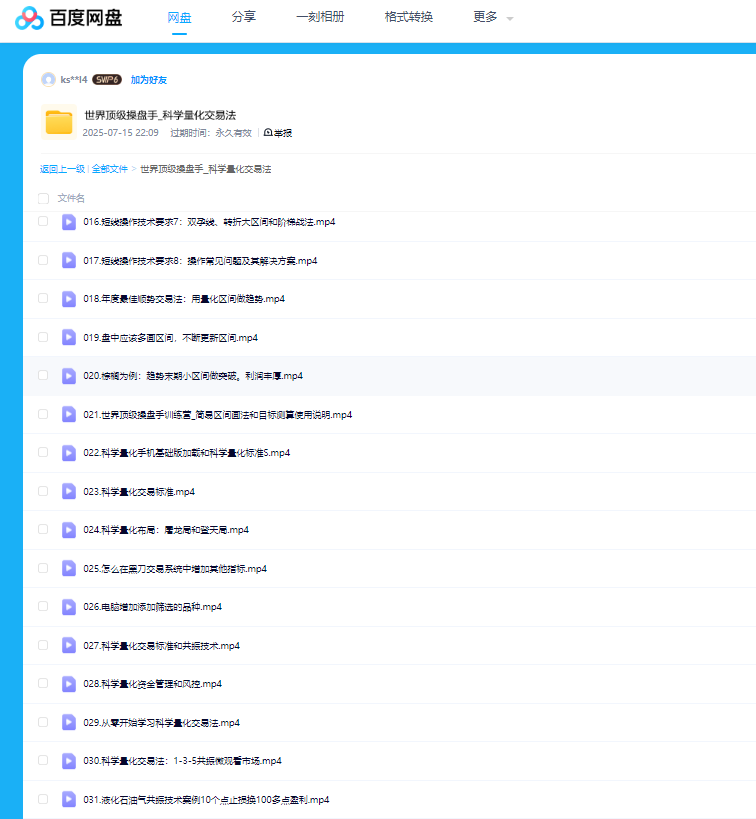The image size is (756, 819).
Task: Open the 格式转换 tab
Action: click(x=408, y=17)
